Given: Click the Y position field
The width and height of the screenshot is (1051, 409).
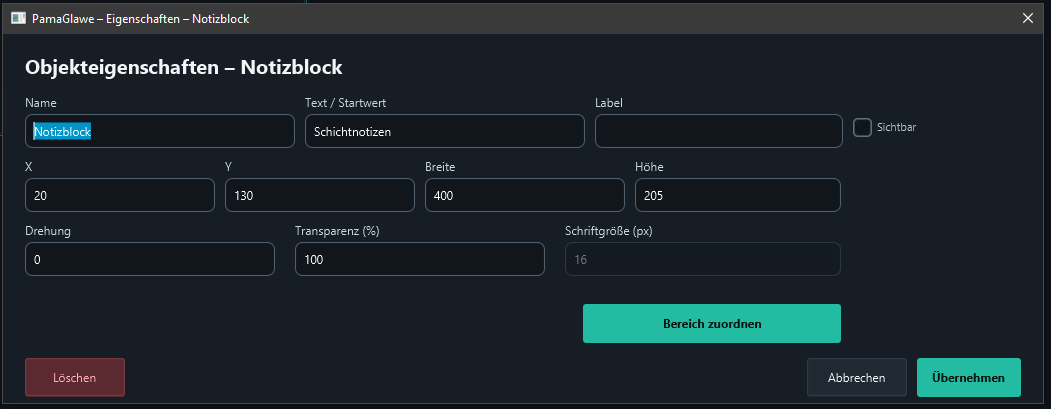Looking at the screenshot, I should click(x=320, y=195).
